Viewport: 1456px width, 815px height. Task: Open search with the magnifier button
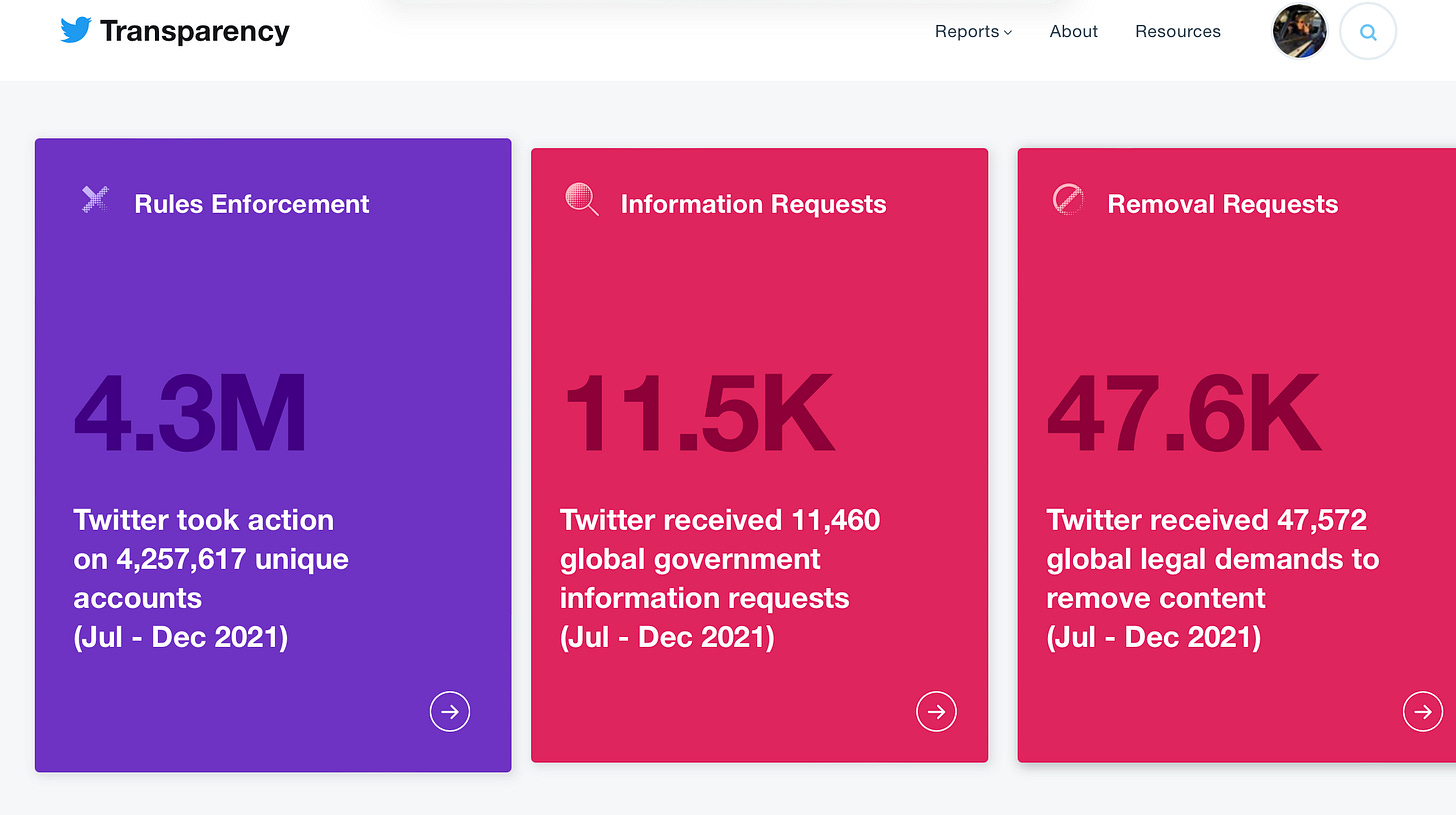(x=1368, y=32)
